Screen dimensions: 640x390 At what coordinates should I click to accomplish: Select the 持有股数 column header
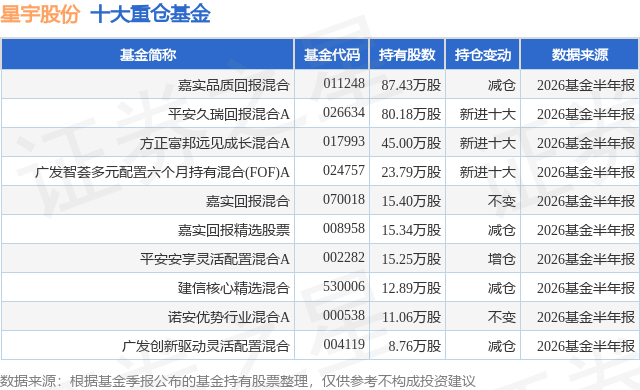407,55
